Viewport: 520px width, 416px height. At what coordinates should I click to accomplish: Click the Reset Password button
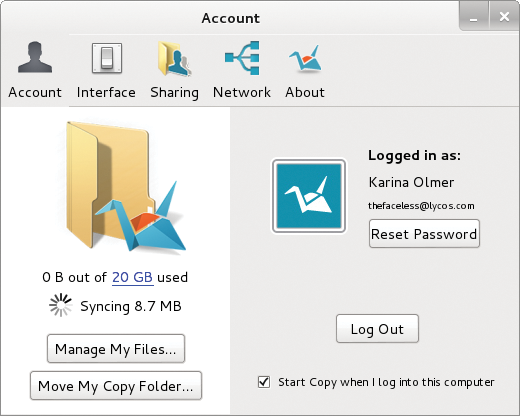click(x=424, y=234)
